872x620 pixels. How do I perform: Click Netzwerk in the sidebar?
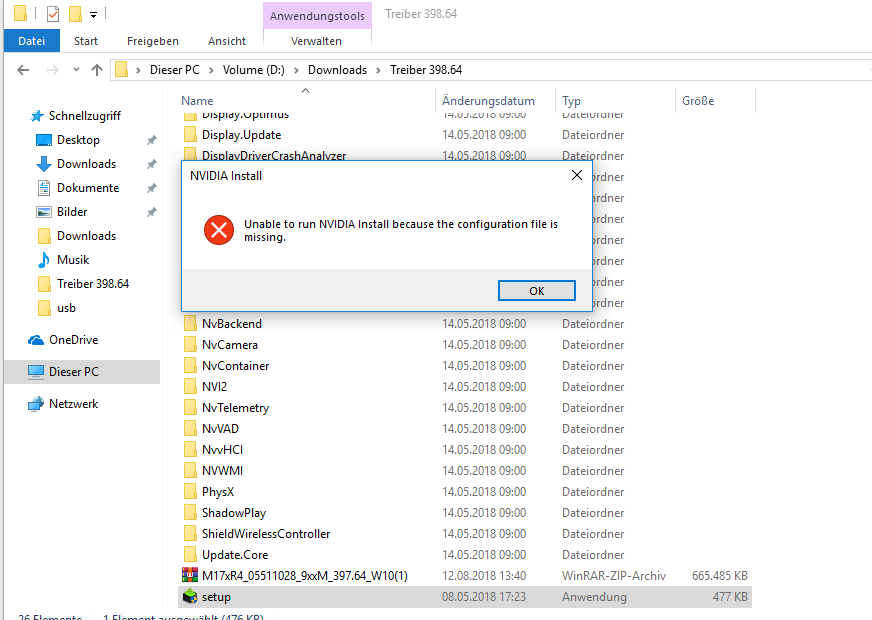pyautogui.click(x=73, y=404)
